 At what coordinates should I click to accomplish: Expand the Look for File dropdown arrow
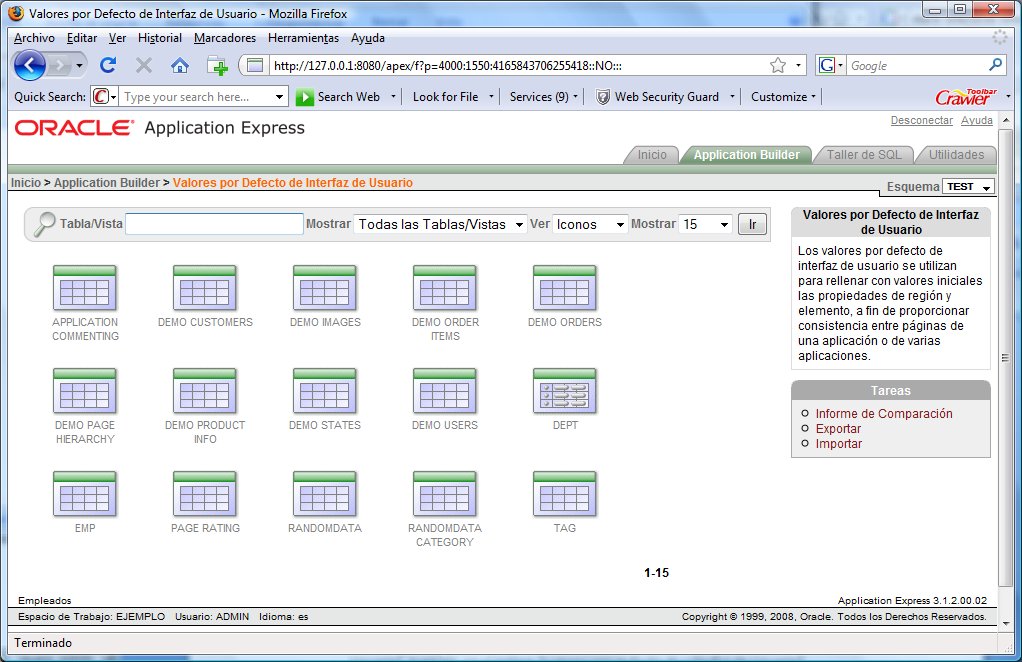[x=491, y=97]
